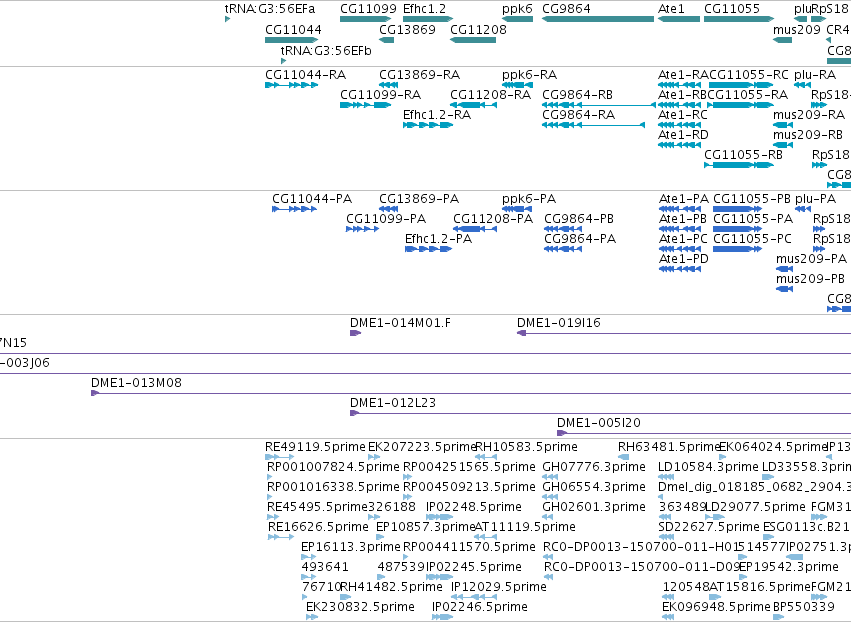This screenshot has height=622, width=851.
Task: Select the EK096948.5prime EST label
Action: 716,607
